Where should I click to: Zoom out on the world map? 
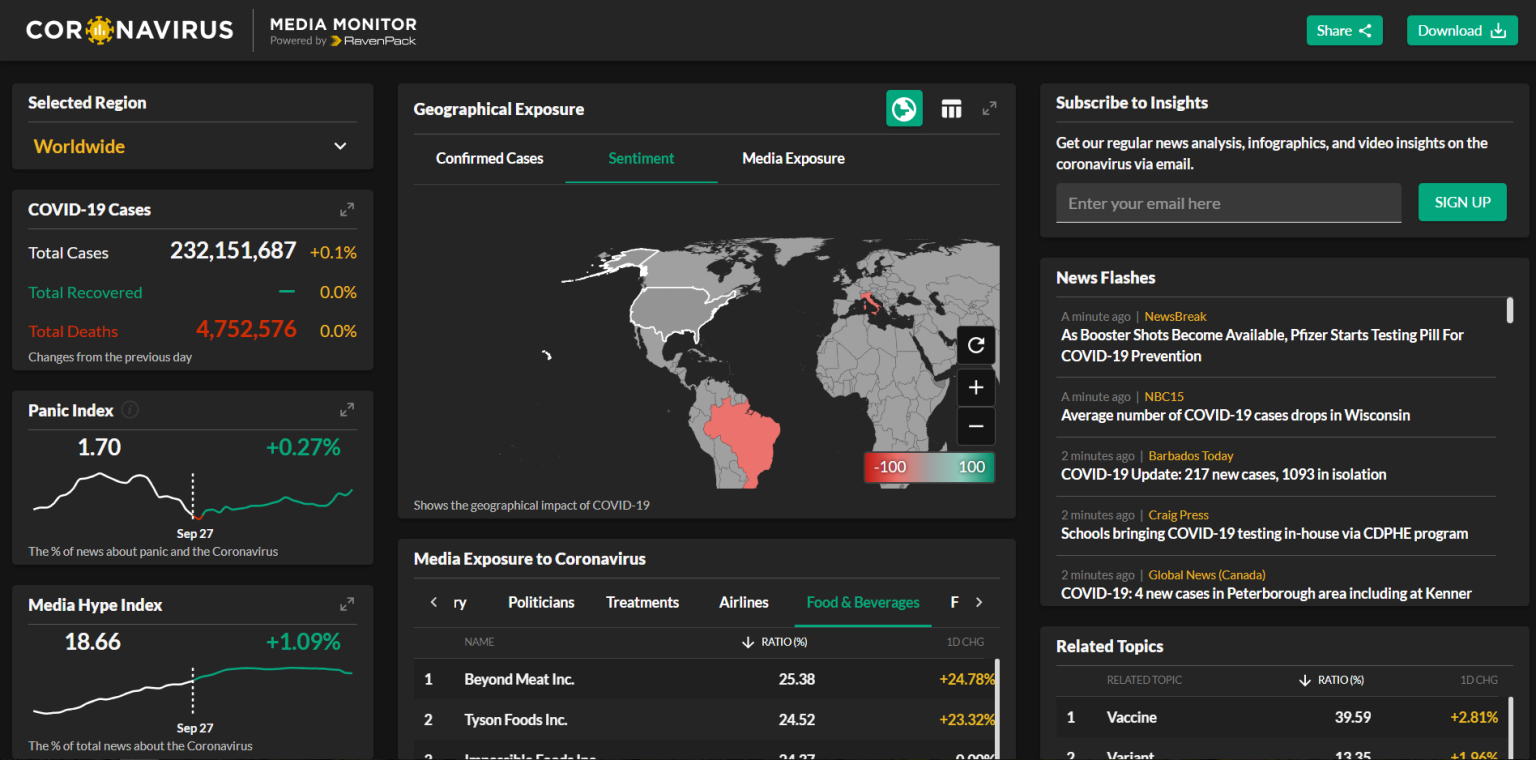coord(976,427)
